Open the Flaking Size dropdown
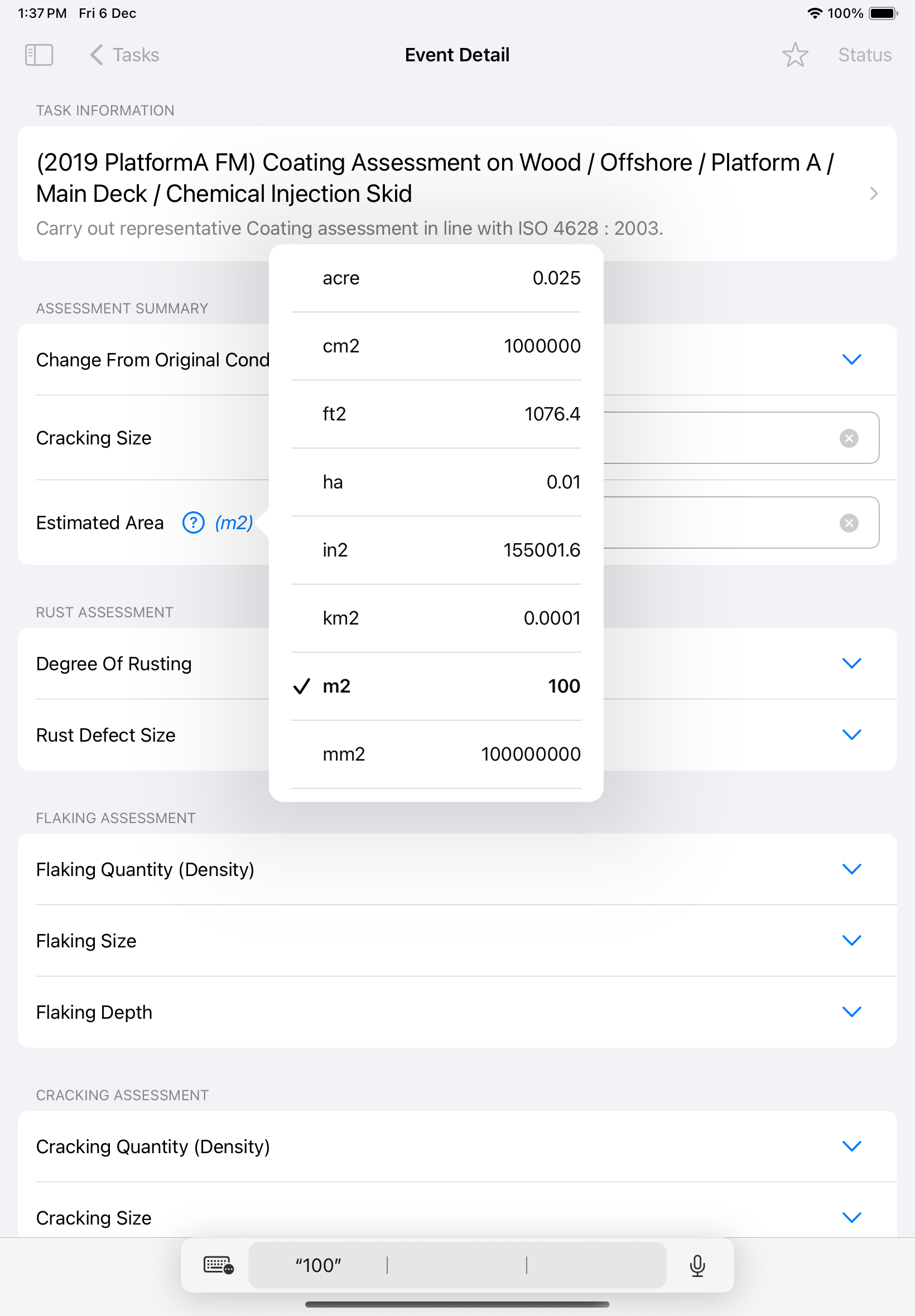Viewport: 915px width, 1316px height. 851,941
